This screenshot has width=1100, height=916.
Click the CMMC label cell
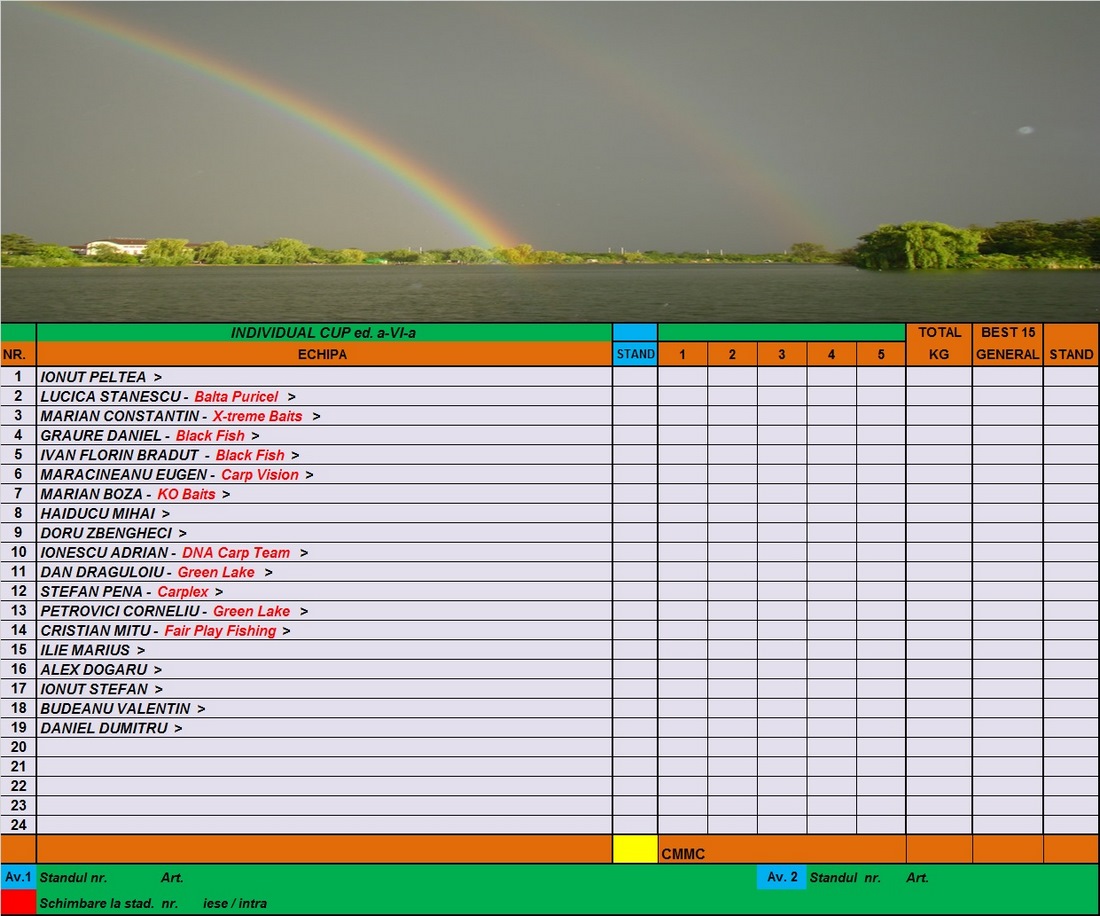[683, 855]
